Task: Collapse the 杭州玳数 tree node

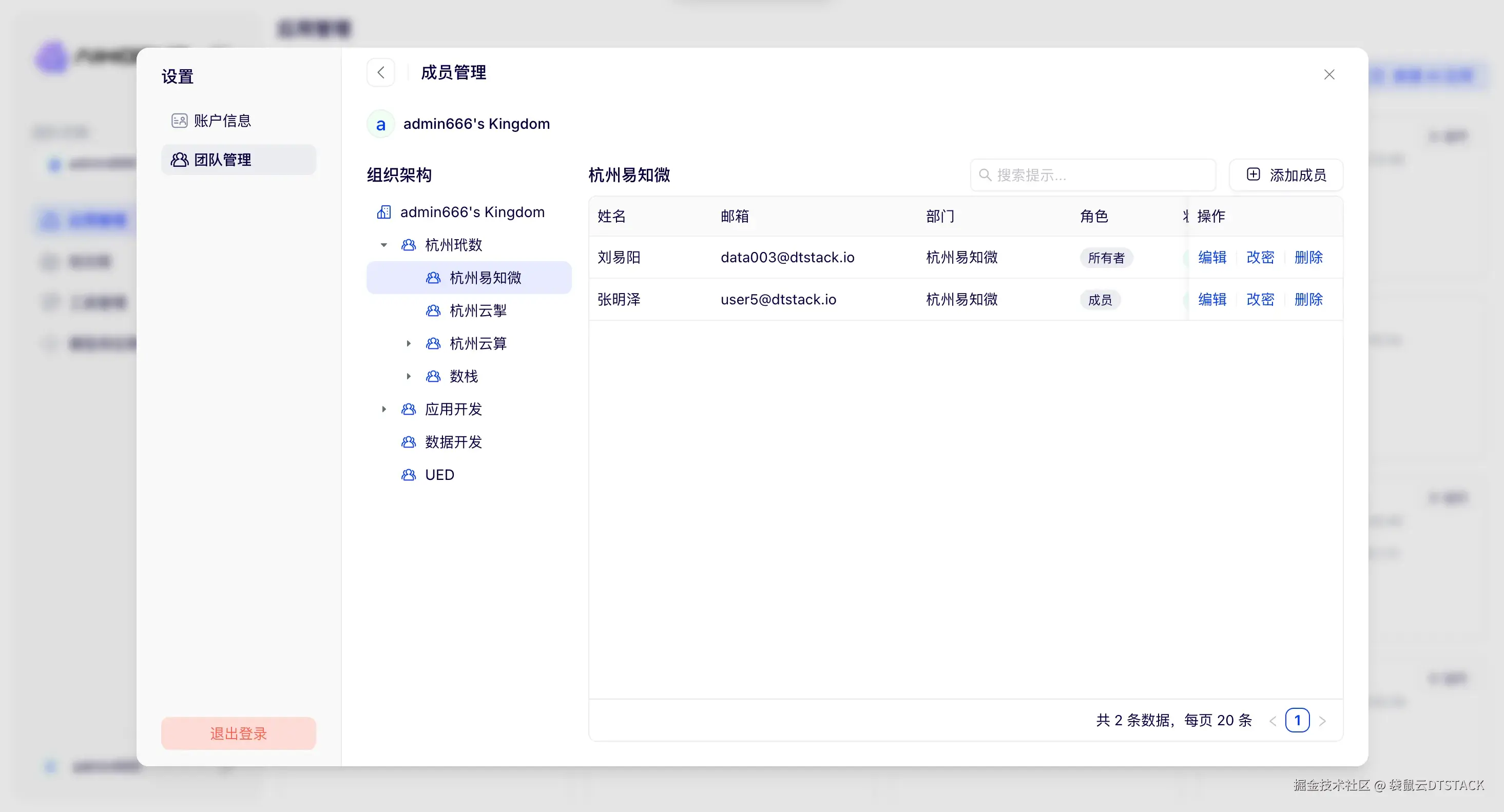Action: pyautogui.click(x=383, y=245)
